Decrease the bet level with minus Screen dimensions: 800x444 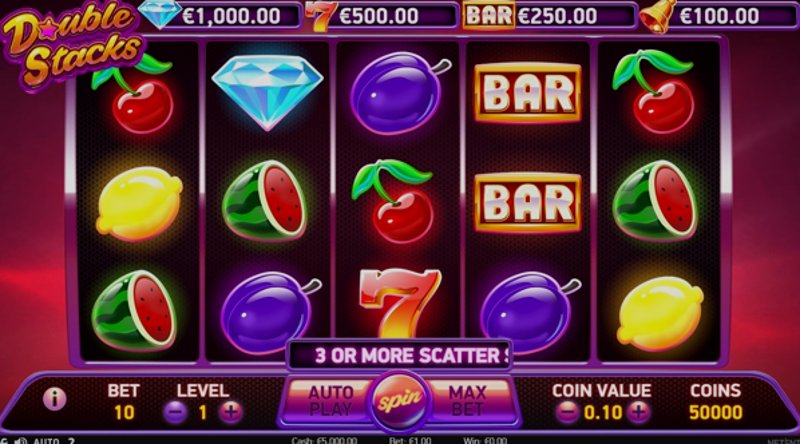[x=175, y=411]
